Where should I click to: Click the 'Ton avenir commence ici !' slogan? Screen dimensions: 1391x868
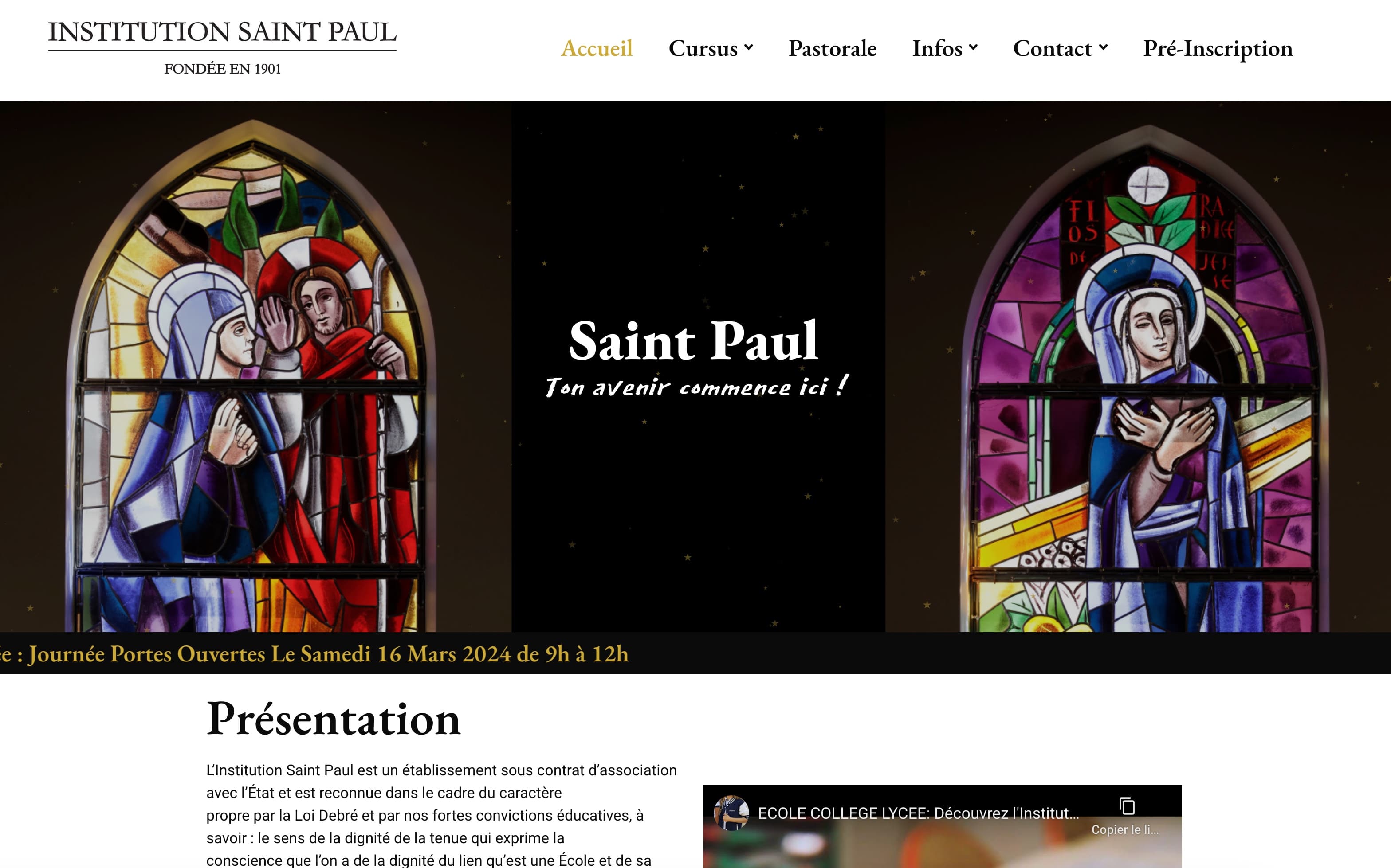[697, 386]
